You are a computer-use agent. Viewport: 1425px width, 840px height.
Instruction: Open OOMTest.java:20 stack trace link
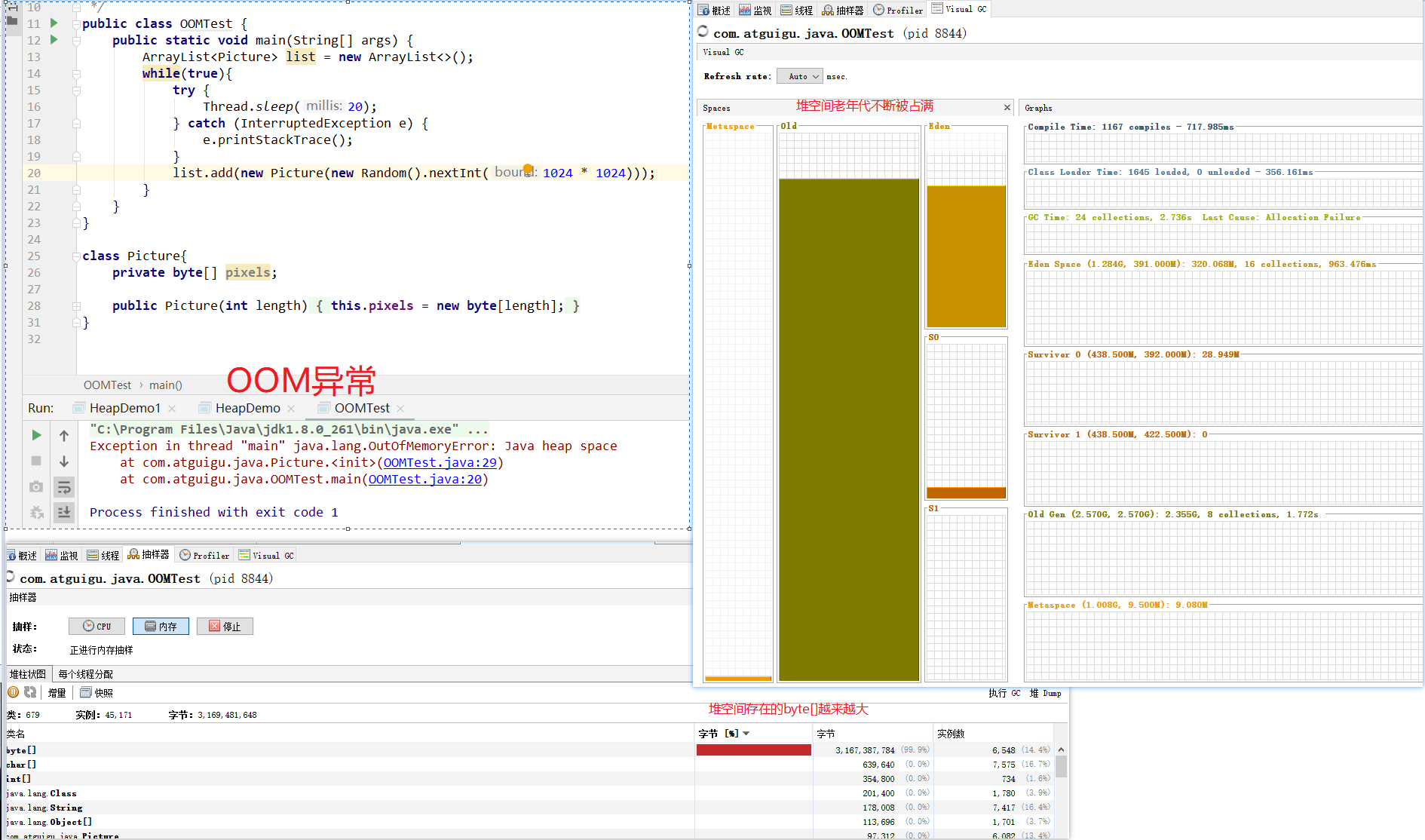425,479
